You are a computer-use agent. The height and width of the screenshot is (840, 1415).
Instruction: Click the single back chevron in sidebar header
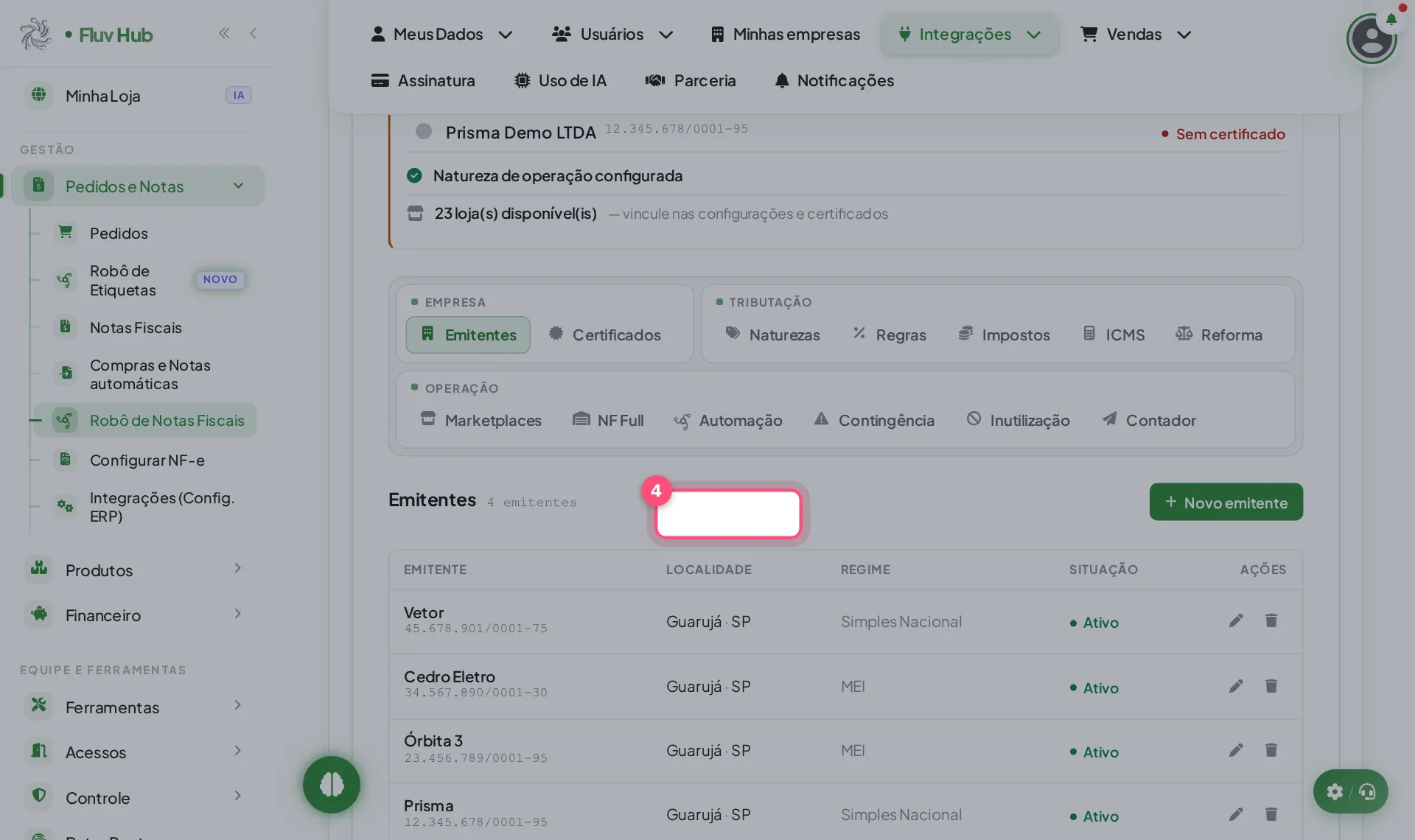coord(253,33)
